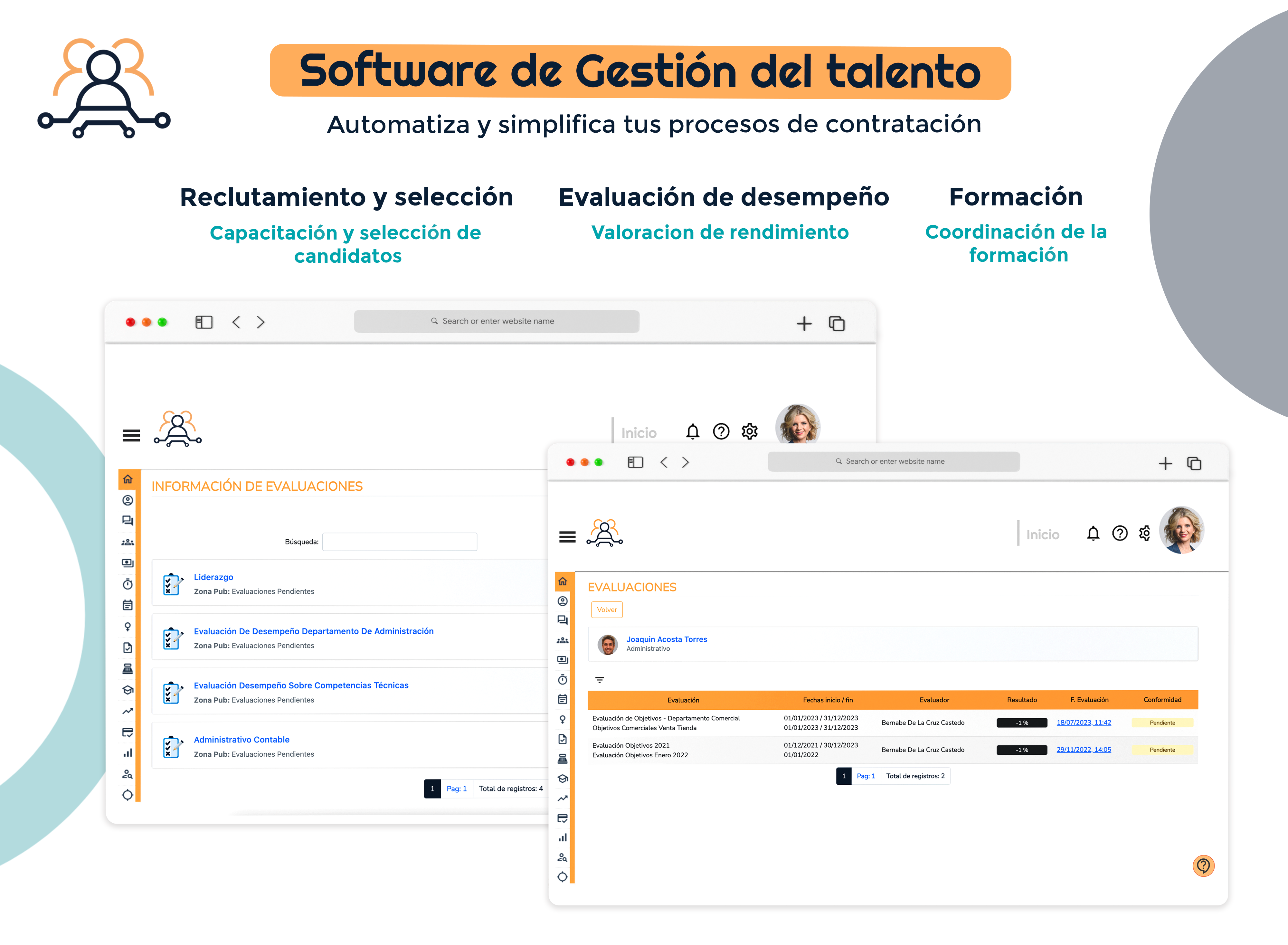This screenshot has height=945, width=1288.
Task: Select the Inicio menu item
Action: click(x=1042, y=534)
